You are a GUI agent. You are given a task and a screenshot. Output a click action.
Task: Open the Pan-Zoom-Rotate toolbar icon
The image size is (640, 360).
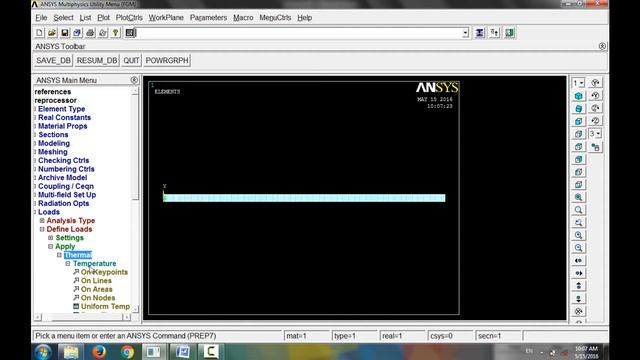[77, 33]
